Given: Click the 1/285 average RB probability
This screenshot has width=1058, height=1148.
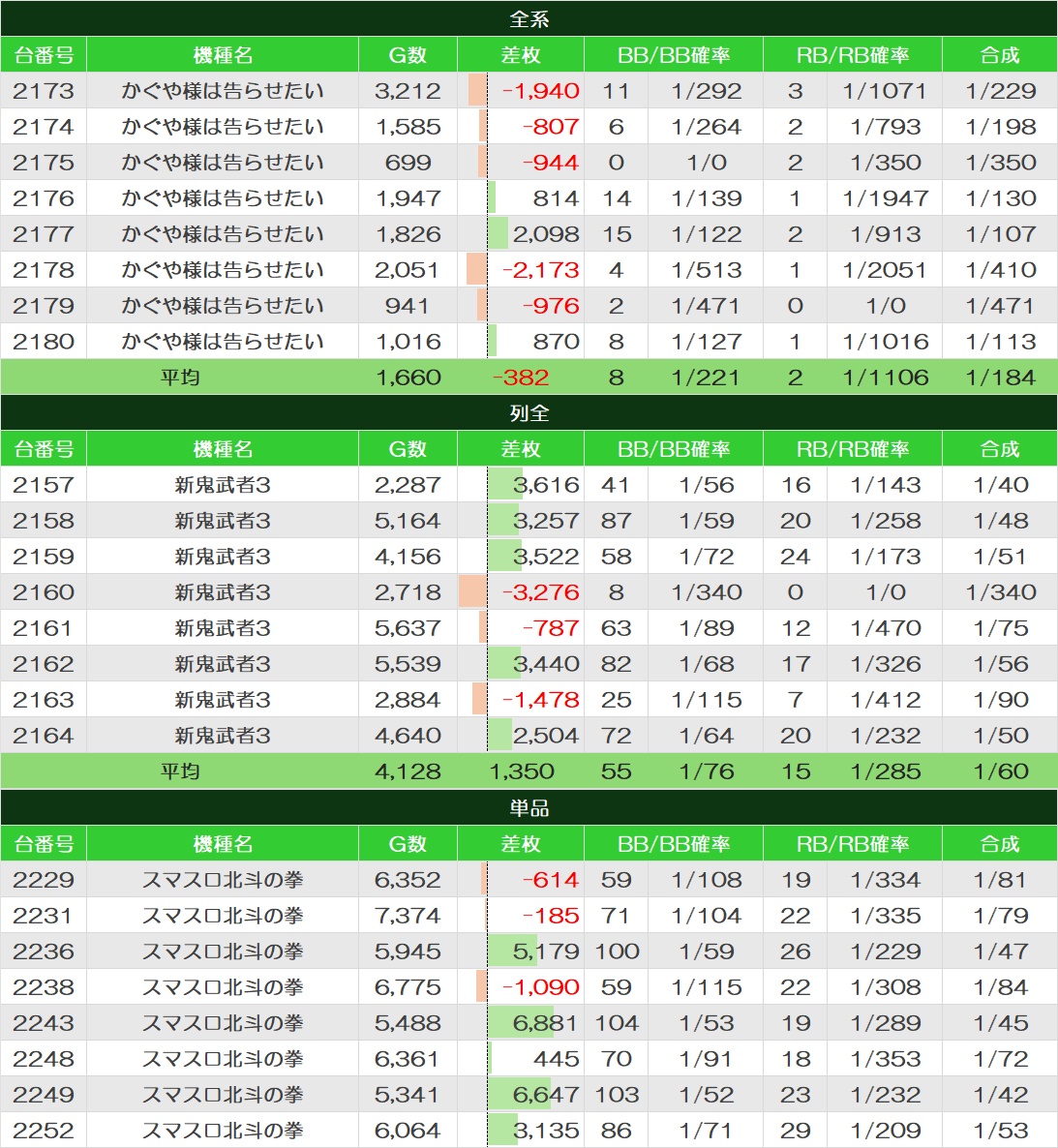Looking at the screenshot, I should pos(885,771).
